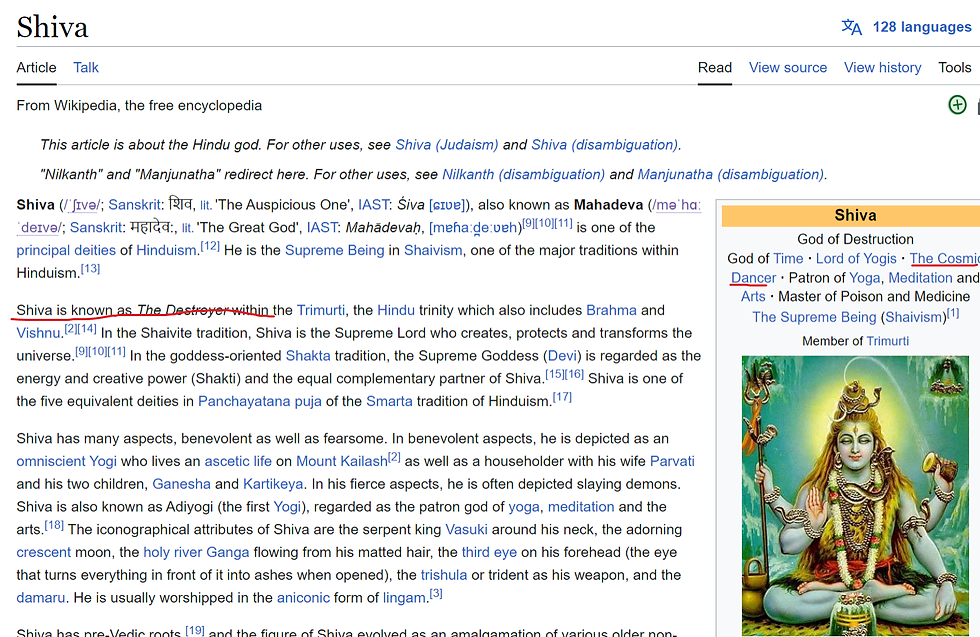The height and width of the screenshot is (637, 980).
Task: Open the Arts link in the infobox
Action: tap(753, 297)
